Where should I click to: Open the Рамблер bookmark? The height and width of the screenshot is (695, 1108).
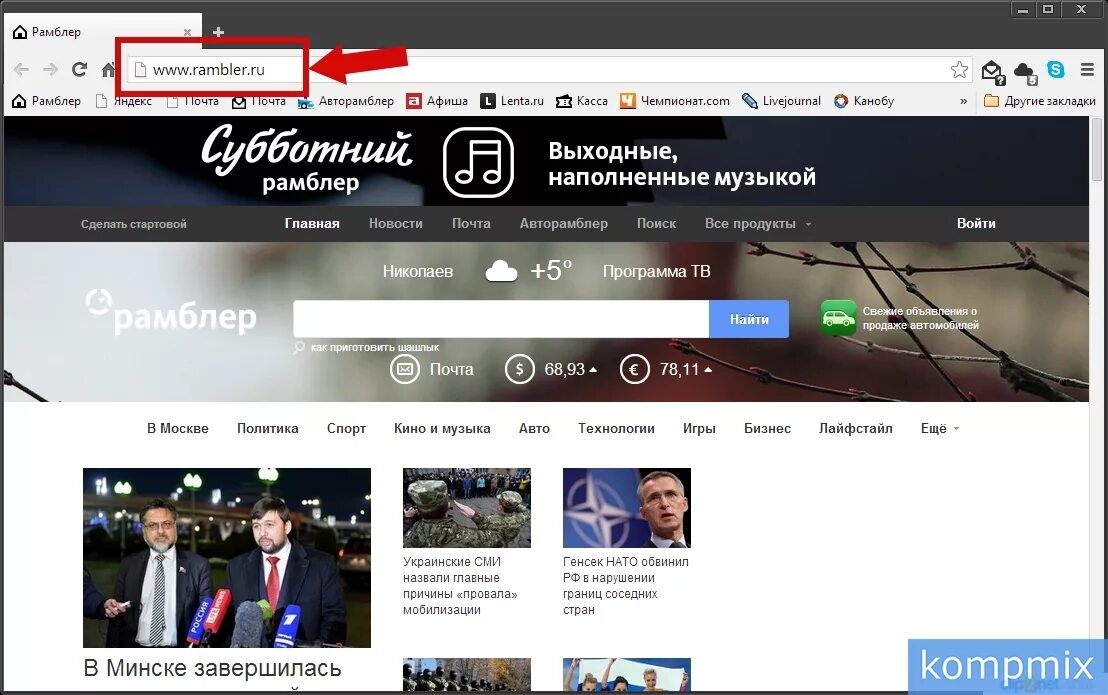47,101
